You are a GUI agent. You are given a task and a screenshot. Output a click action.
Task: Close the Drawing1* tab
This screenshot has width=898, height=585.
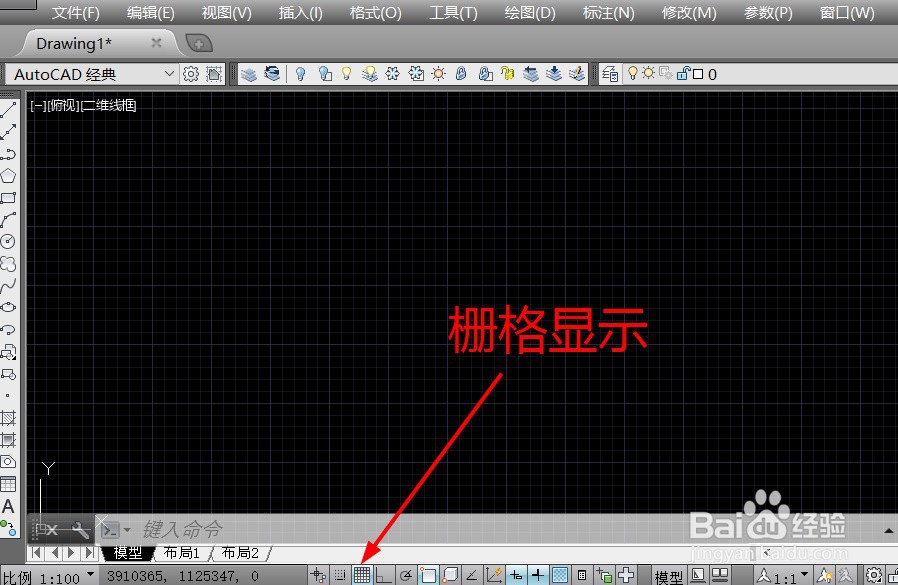pos(156,42)
